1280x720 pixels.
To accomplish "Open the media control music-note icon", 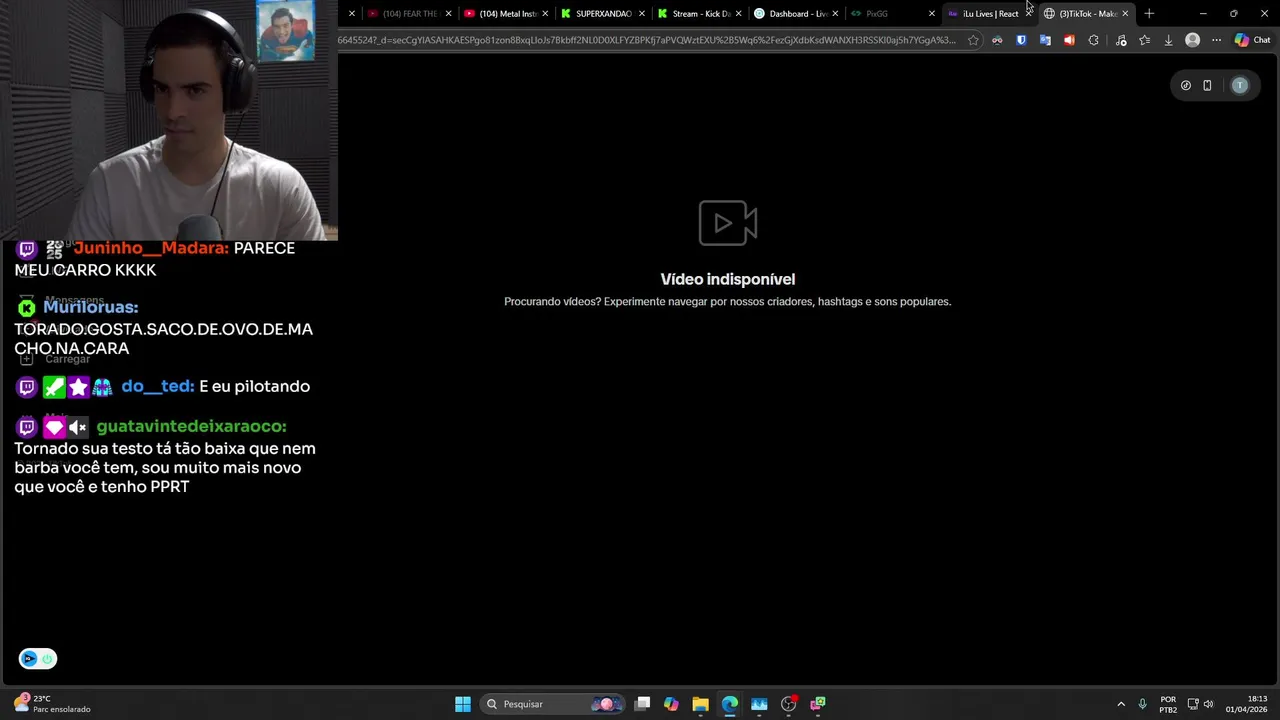I will tap(1121, 40).
